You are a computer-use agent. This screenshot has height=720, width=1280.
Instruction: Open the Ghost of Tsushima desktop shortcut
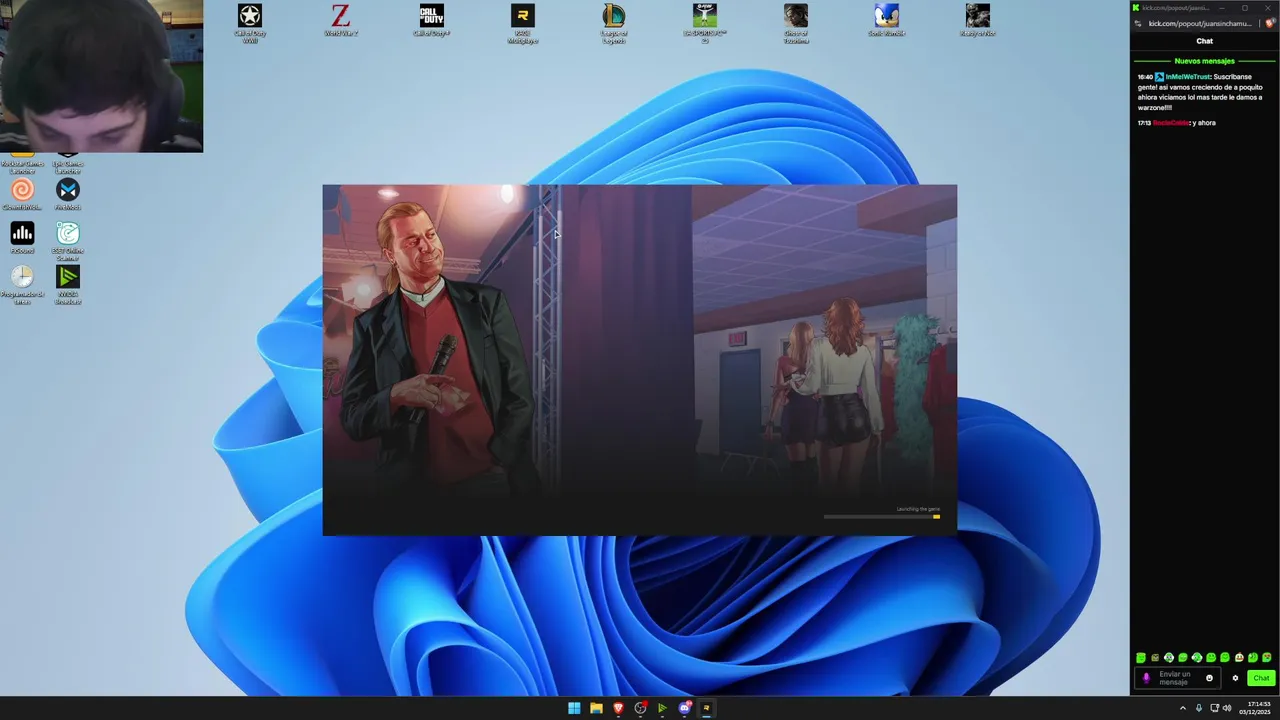(796, 22)
